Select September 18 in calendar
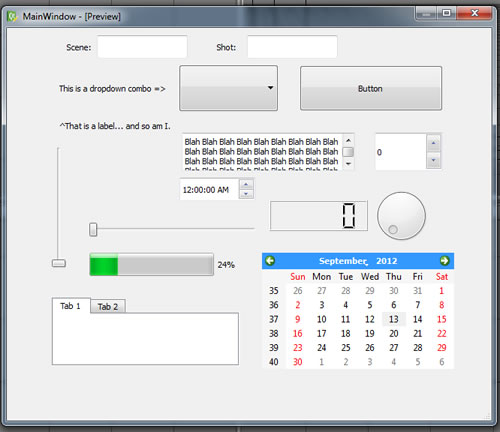This screenshot has width=500, height=432. point(346,334)
